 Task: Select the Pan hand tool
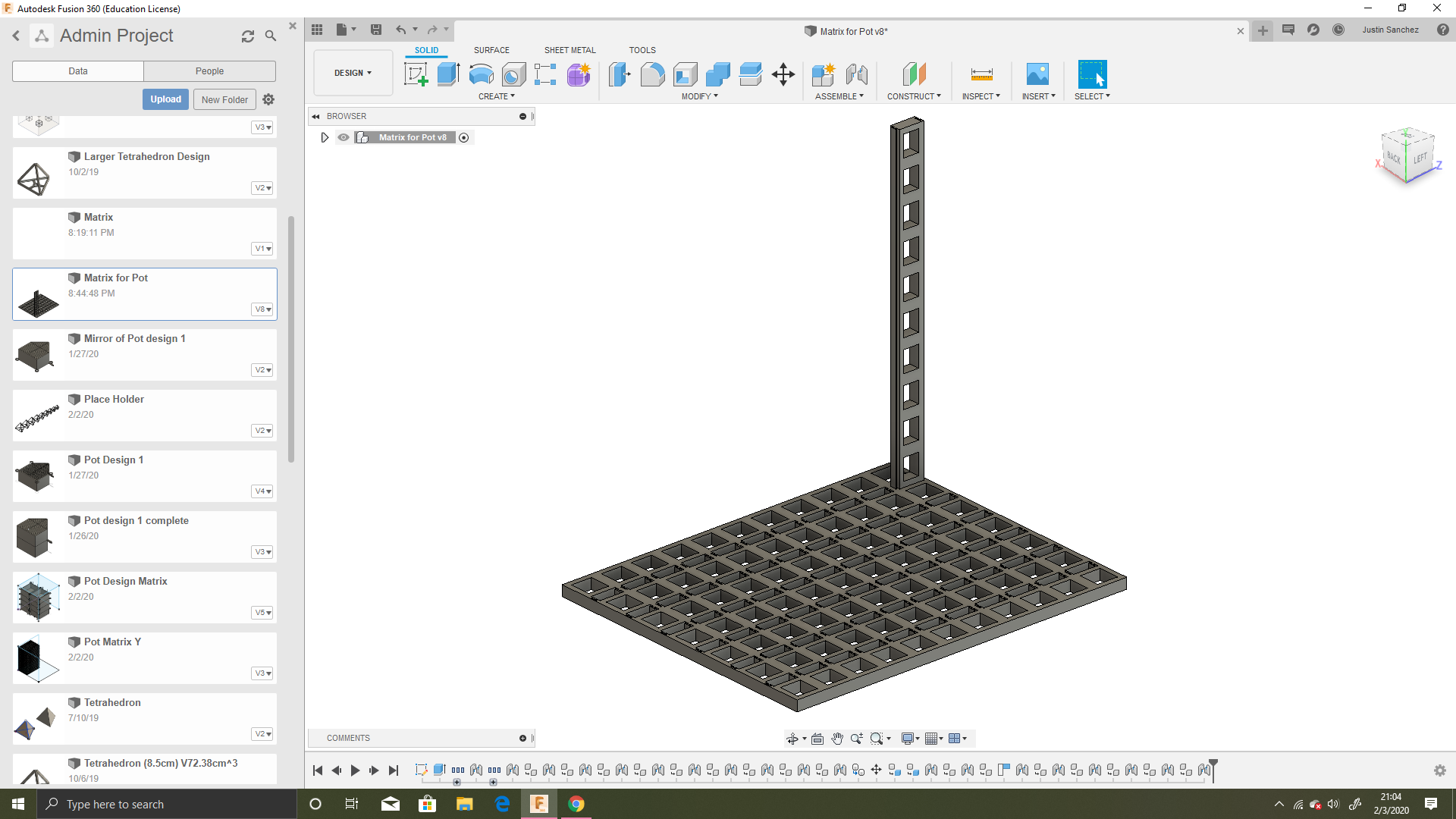pyautogui.click(x=837, y=739)
